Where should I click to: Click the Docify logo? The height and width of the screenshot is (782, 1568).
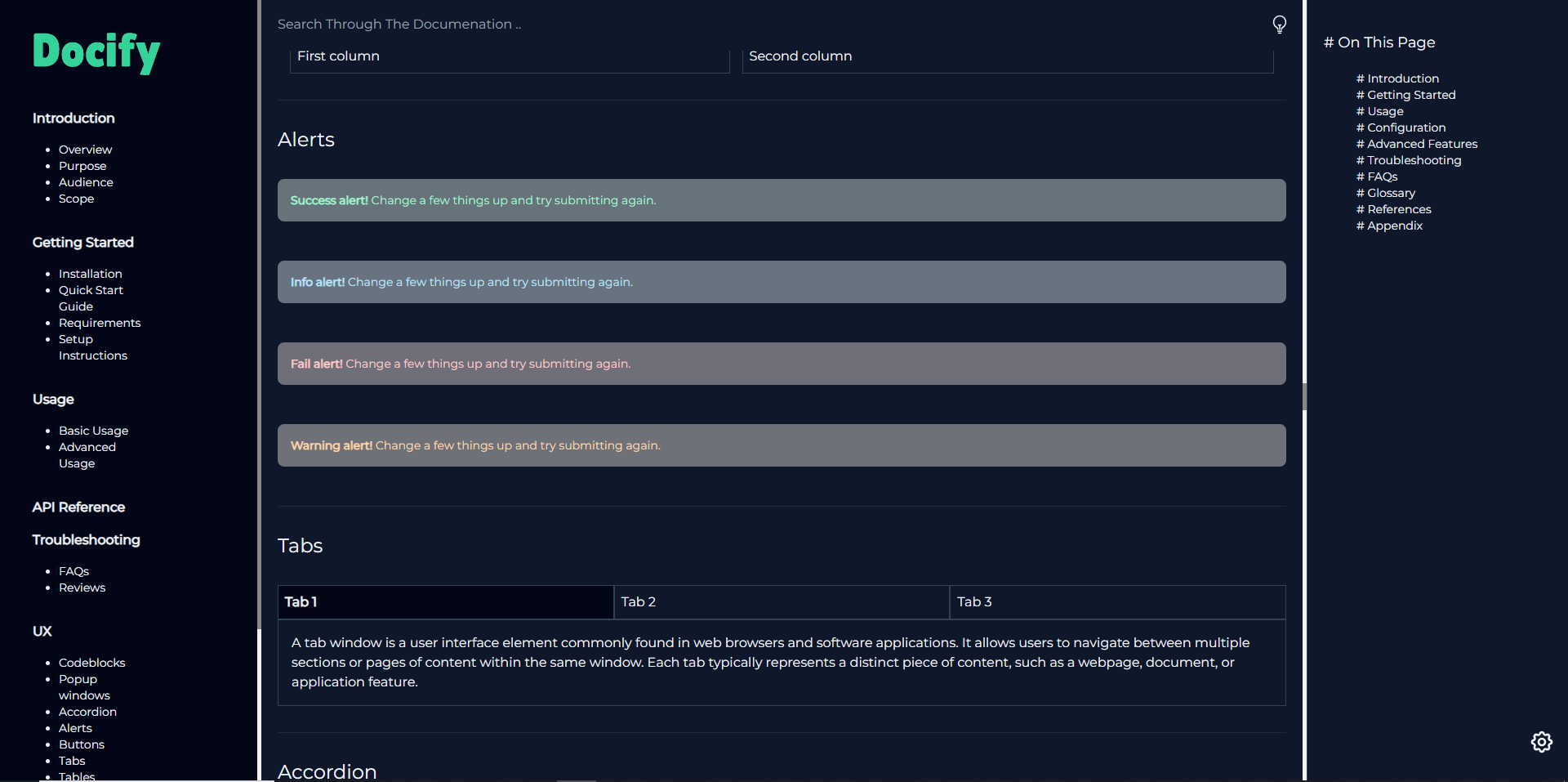click(96, 52)
